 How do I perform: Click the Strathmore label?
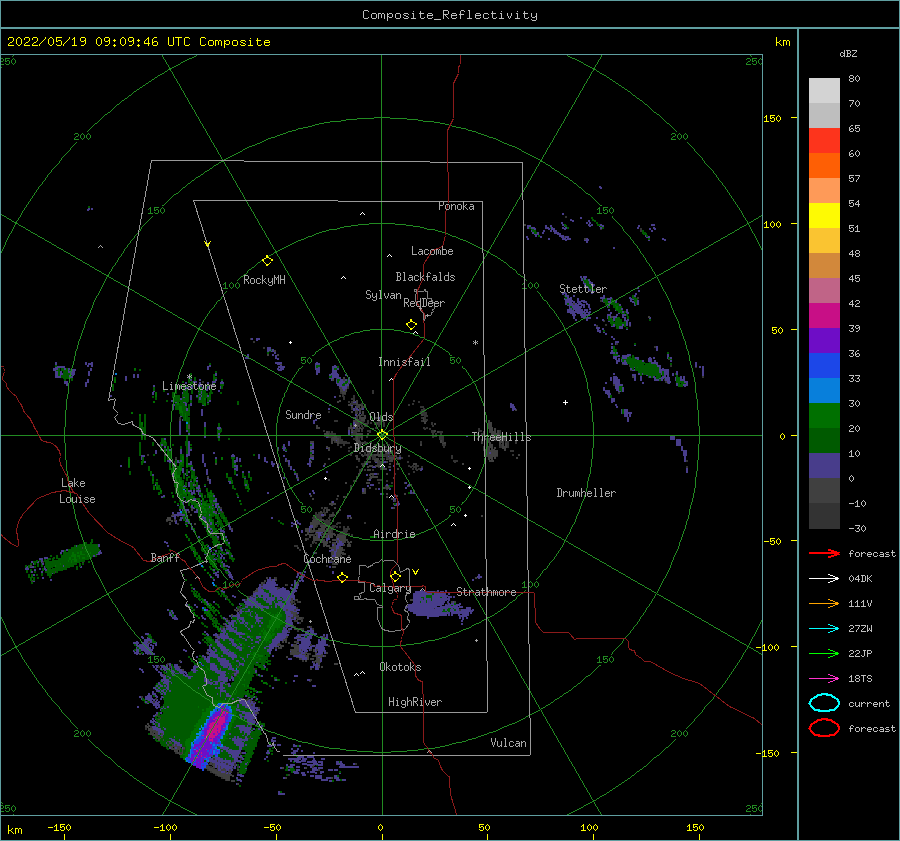click(x=486, y=592)
